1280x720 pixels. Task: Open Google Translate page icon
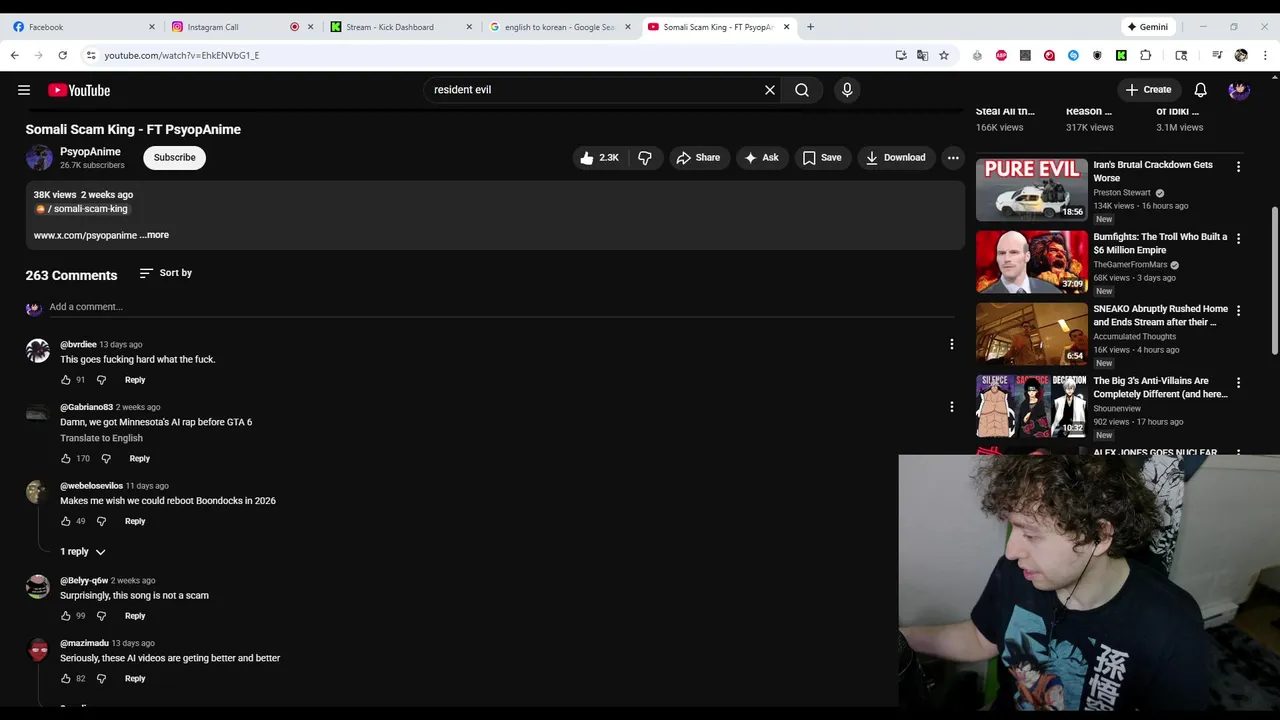(x=922, y=55)
